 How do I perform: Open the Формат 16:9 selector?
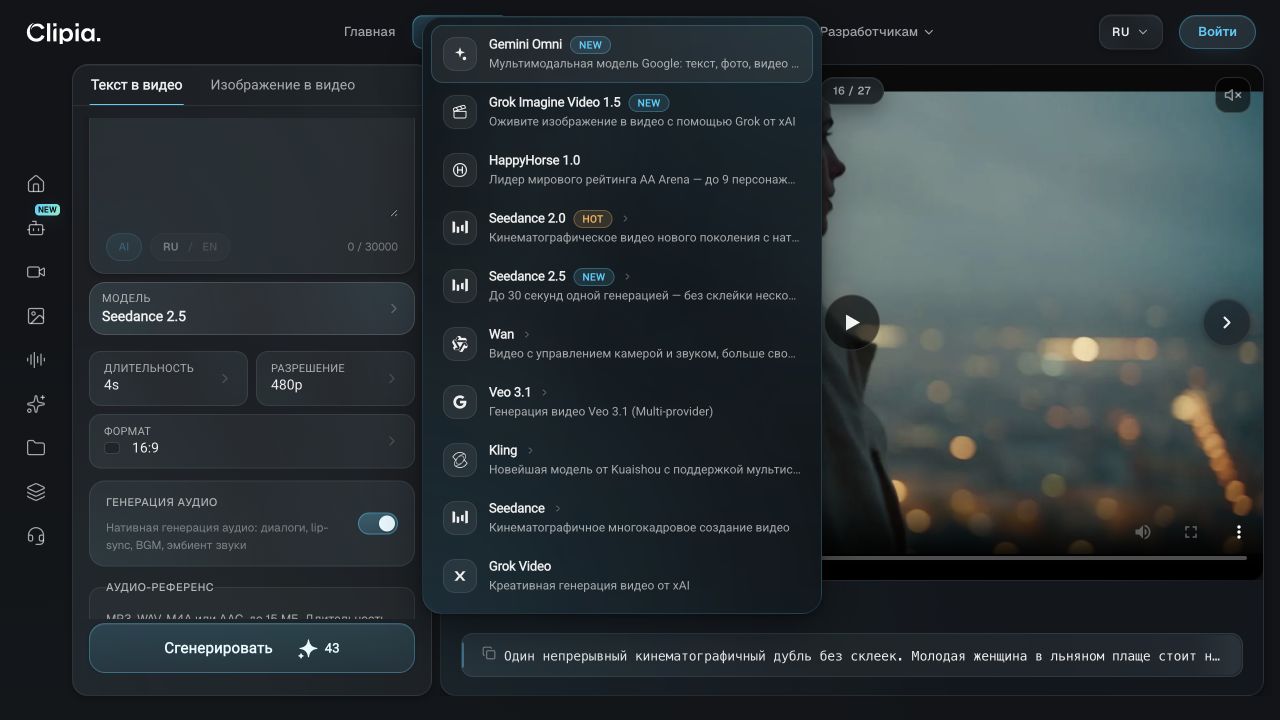click(252, 441)
